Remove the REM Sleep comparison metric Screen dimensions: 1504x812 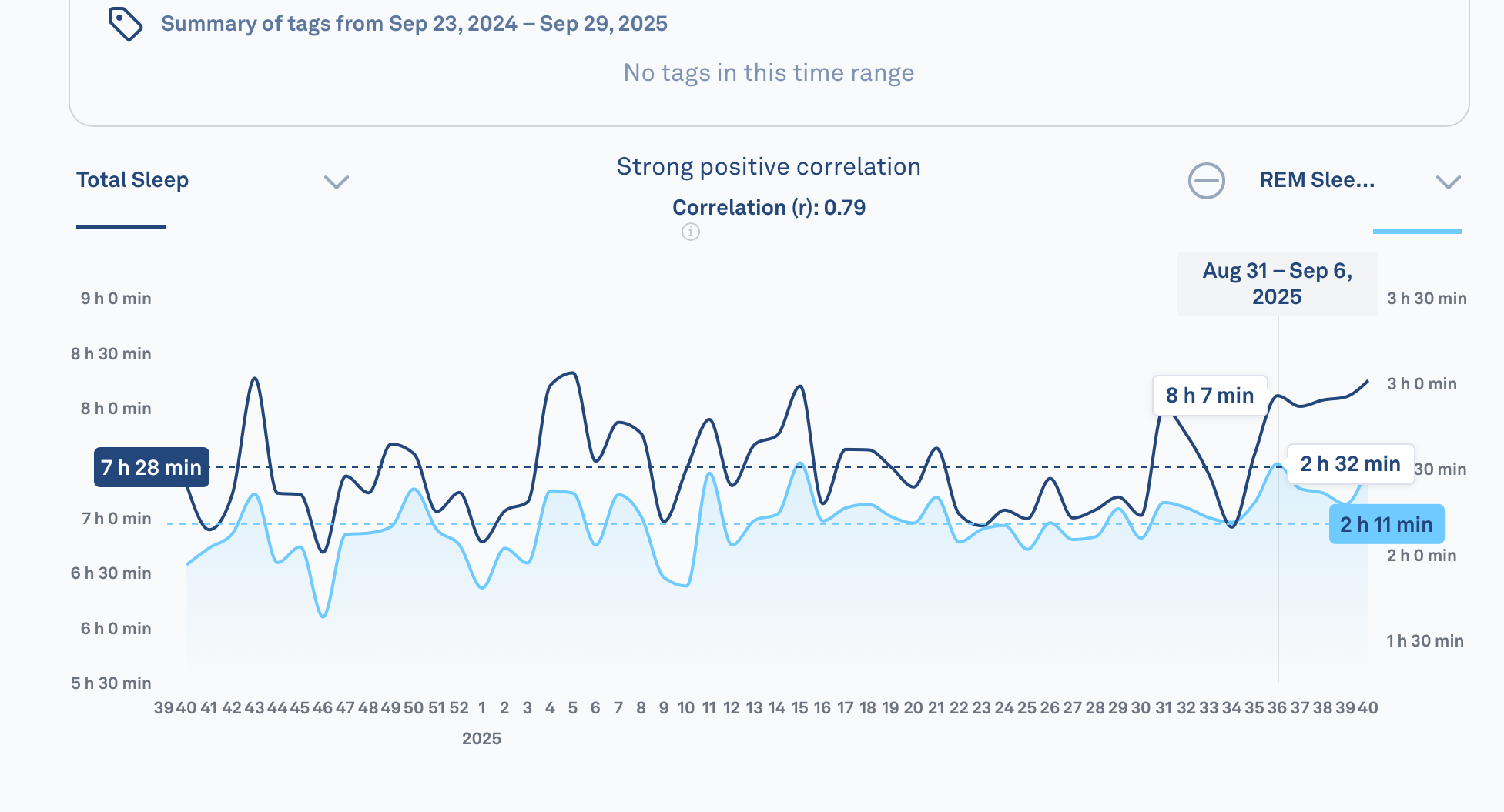[1206, 181]
